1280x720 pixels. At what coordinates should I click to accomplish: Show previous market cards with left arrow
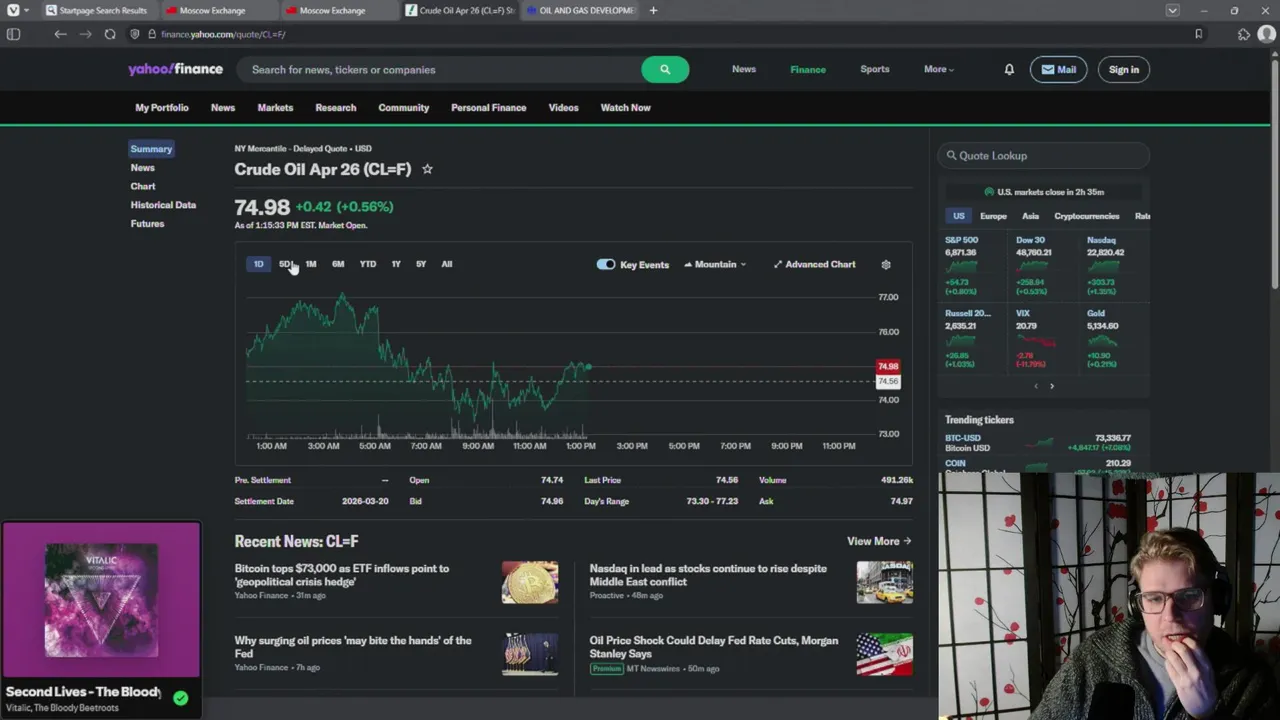(x=1036, y=386)
